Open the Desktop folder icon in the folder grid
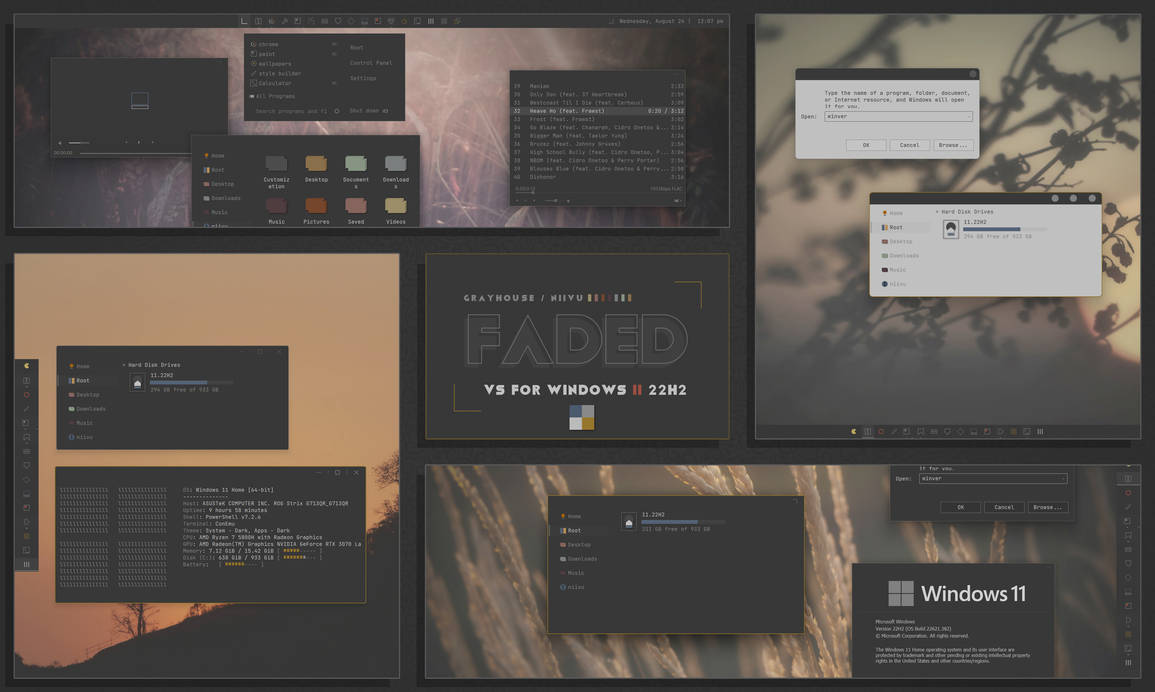Image resolution: width=1155 pixels, height=692 pixels. click(x=316, y=163)
